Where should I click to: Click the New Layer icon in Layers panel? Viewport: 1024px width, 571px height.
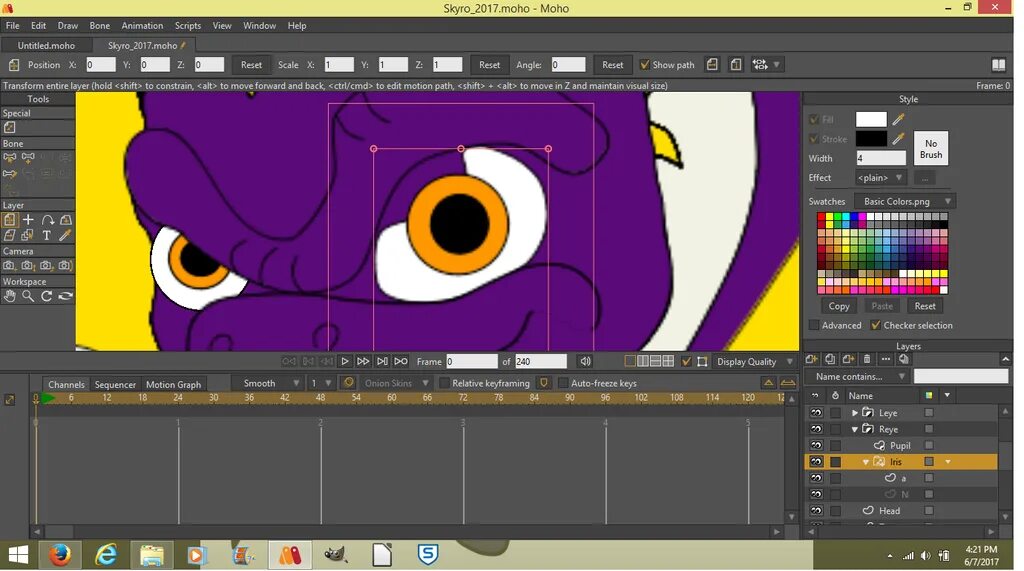(811, 359)
